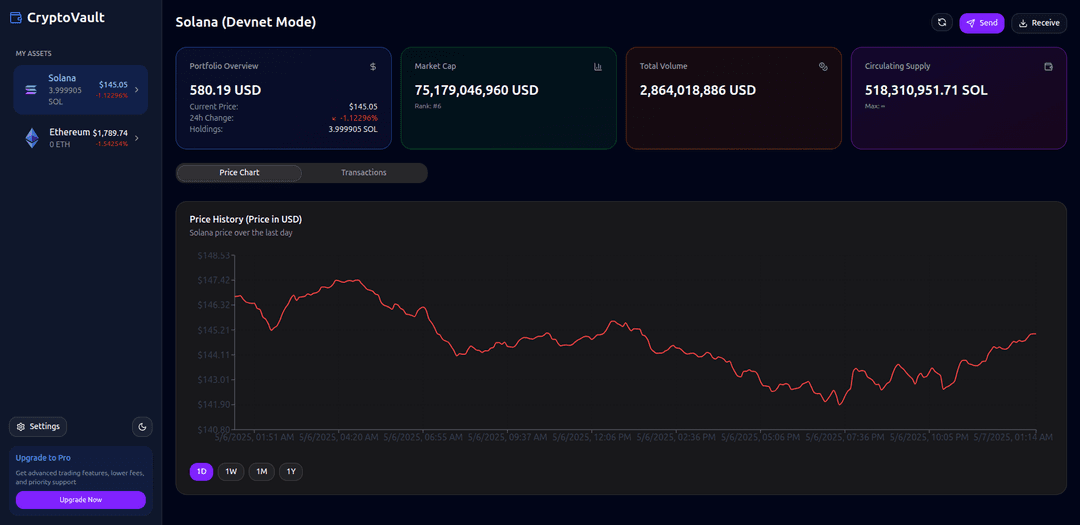Select the 1M time range
This screenshot has height=525, width=1080.
tap(262, 471)
